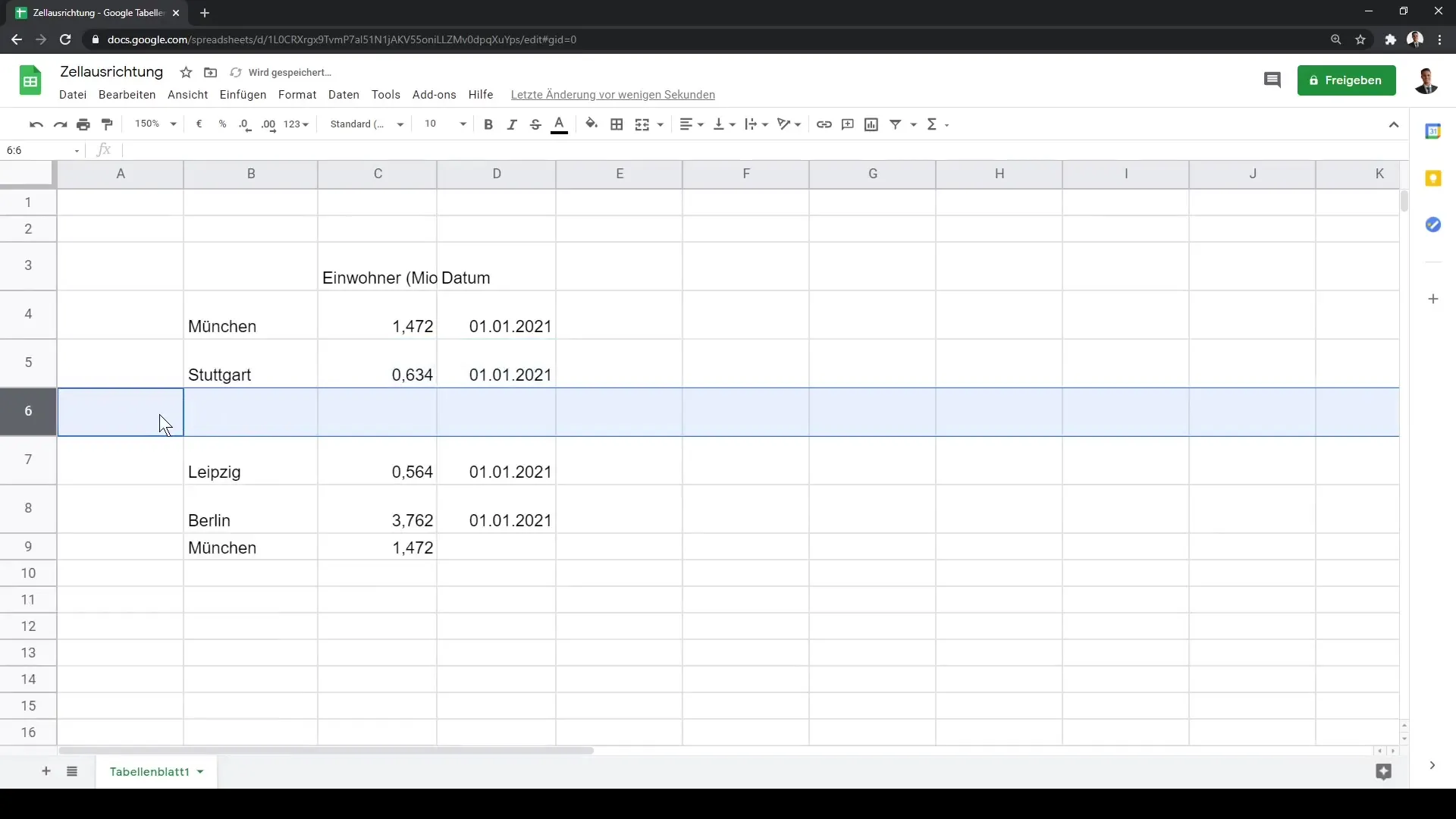The height and width of the screenshot is (819, 1456).
Task: Open the Format menu
Action: point(297,95)
